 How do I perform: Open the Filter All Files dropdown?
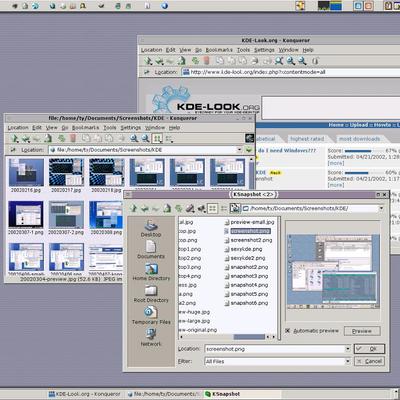tap(348, 361)
